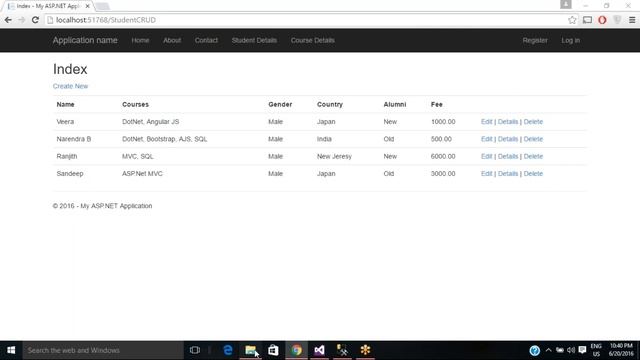Go to Student Details in the navbar
Viewport: 640px width, 360px height.
tap(254, 40)
